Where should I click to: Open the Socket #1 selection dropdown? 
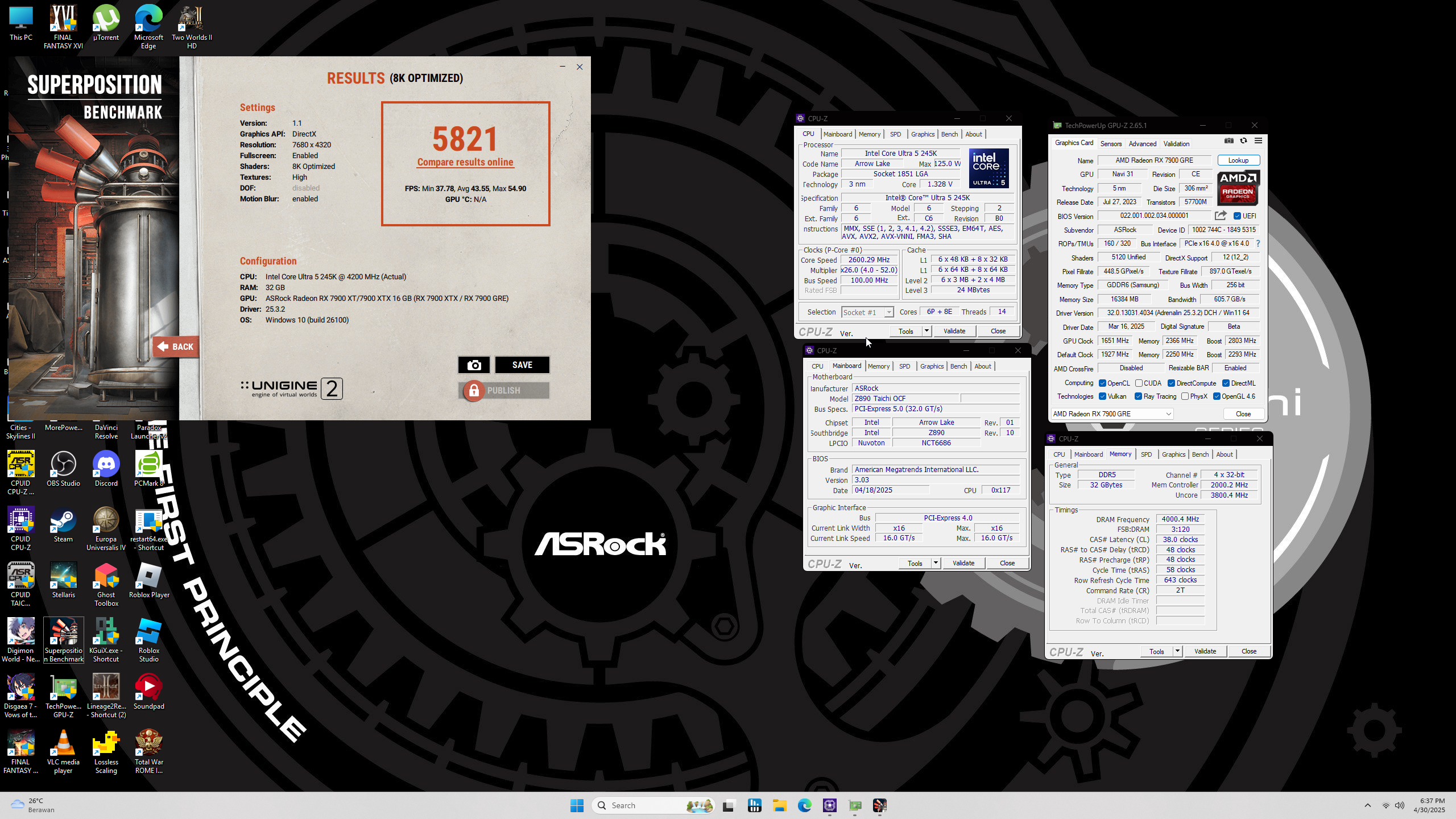[x=867, y=312]
